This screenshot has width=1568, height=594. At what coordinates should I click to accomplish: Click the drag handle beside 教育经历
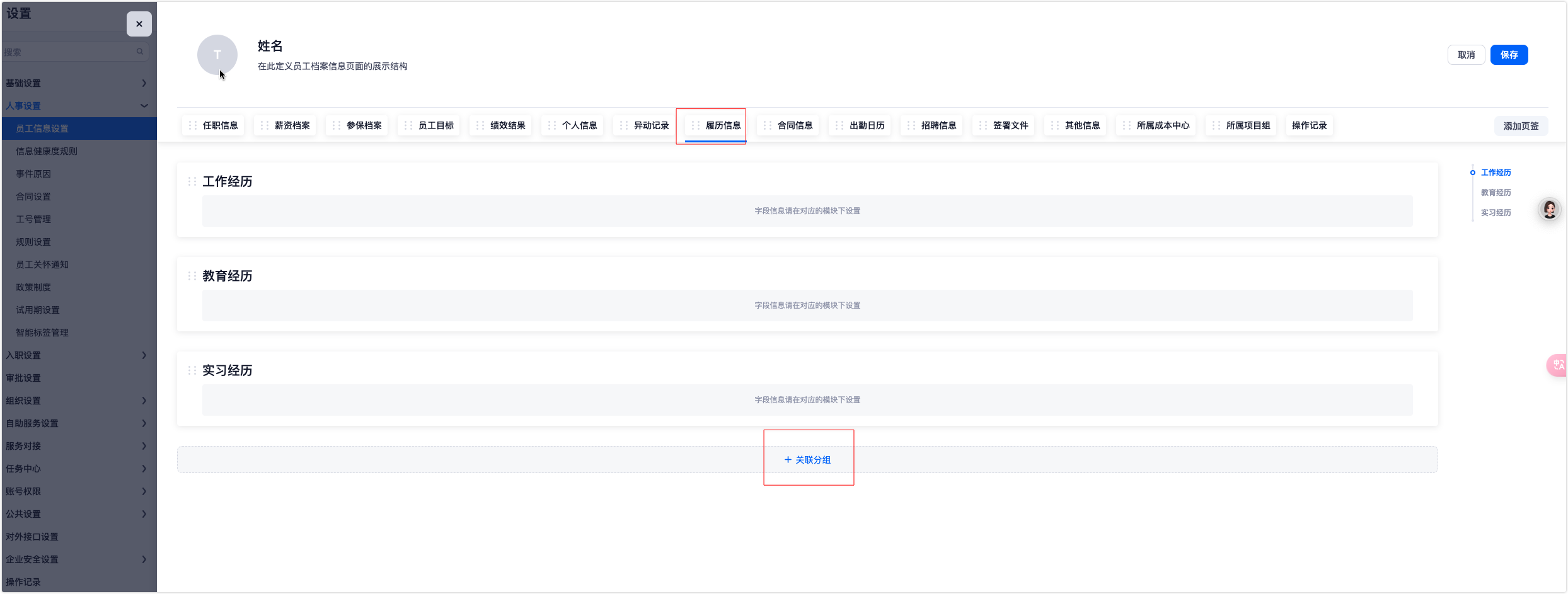[192, 276]
